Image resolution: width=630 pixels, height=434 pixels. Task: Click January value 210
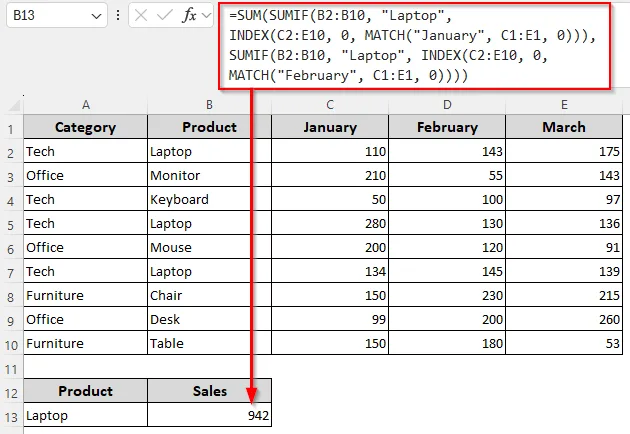[x=330, y=175]
